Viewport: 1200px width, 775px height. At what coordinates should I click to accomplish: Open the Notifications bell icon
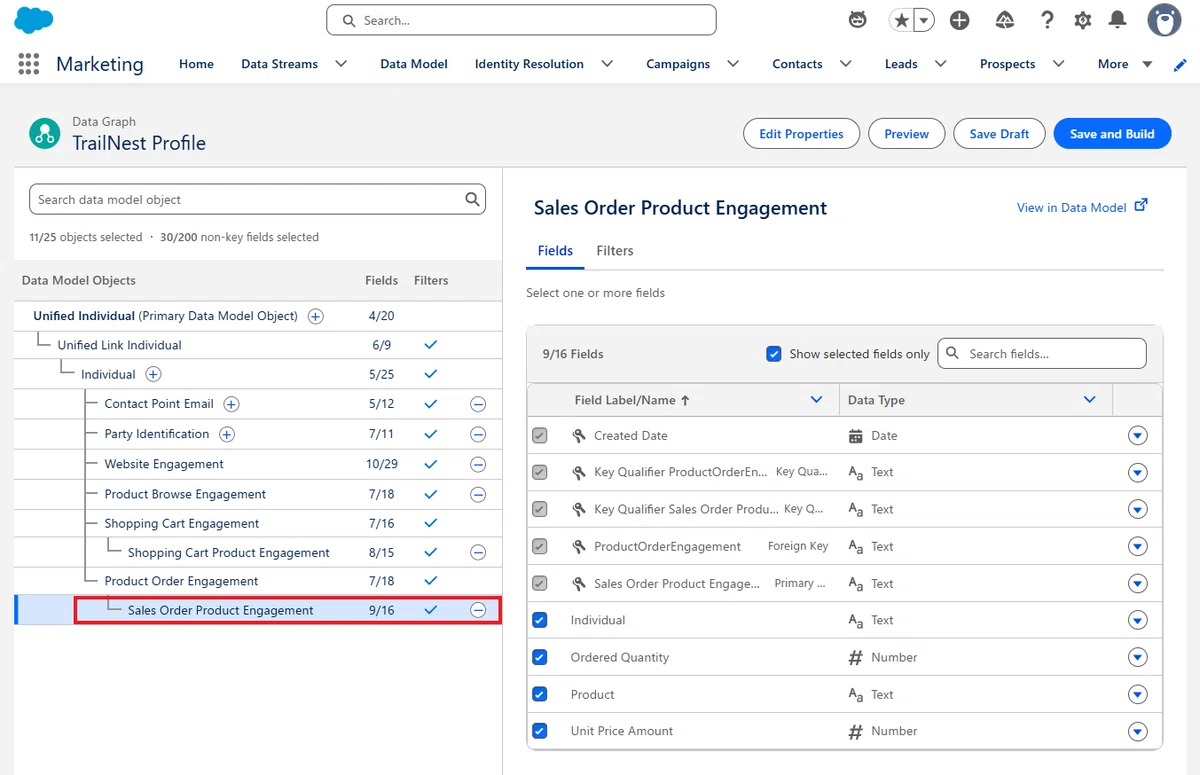(x=1118, y=20)
